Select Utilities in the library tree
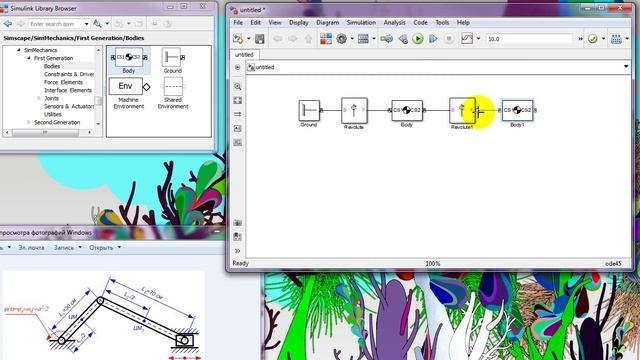The width and height of the screenshot is (640, 360). click(53, 114)
